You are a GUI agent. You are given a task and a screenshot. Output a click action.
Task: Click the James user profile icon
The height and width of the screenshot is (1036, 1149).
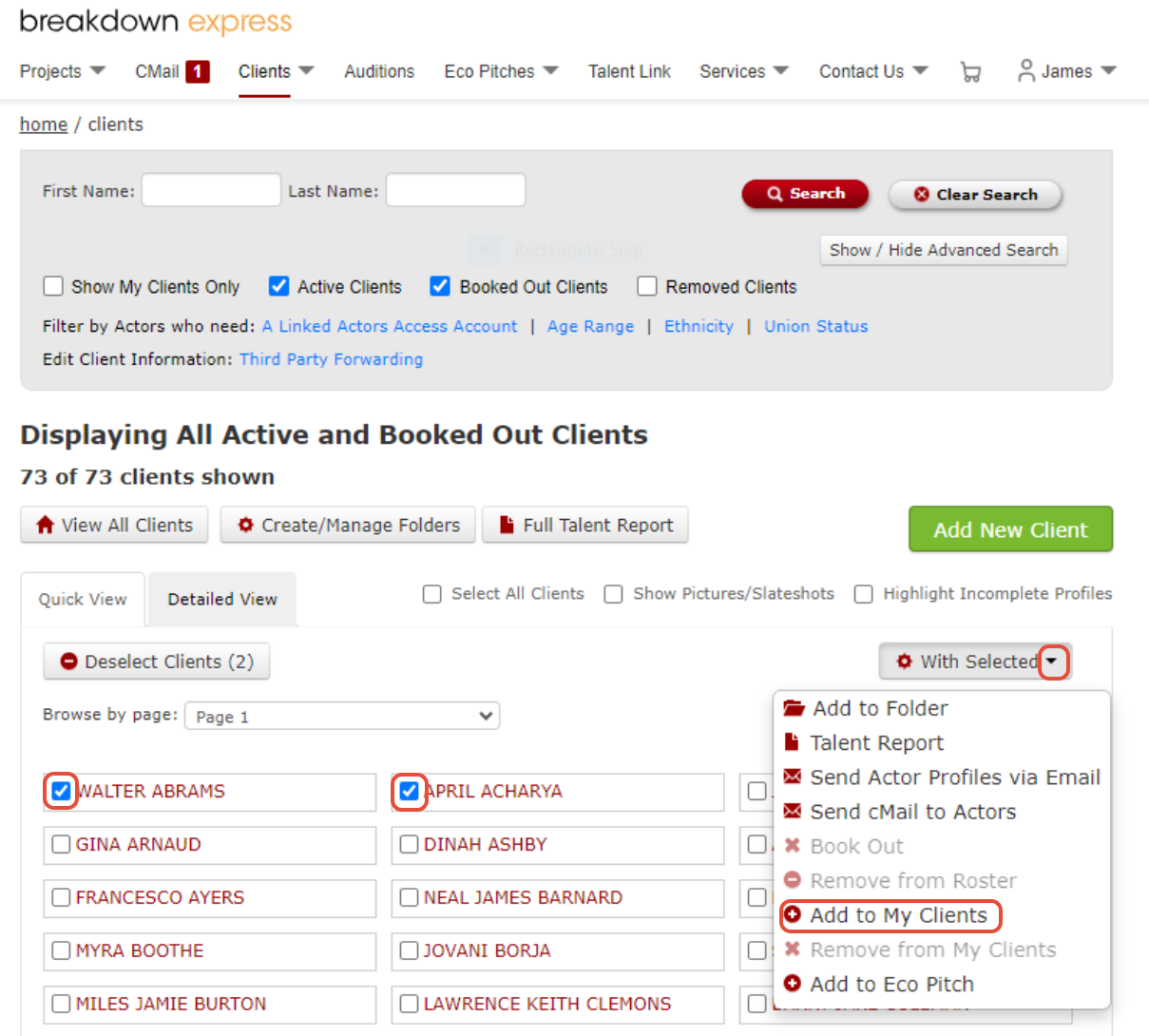click(x=1026, y=70)
